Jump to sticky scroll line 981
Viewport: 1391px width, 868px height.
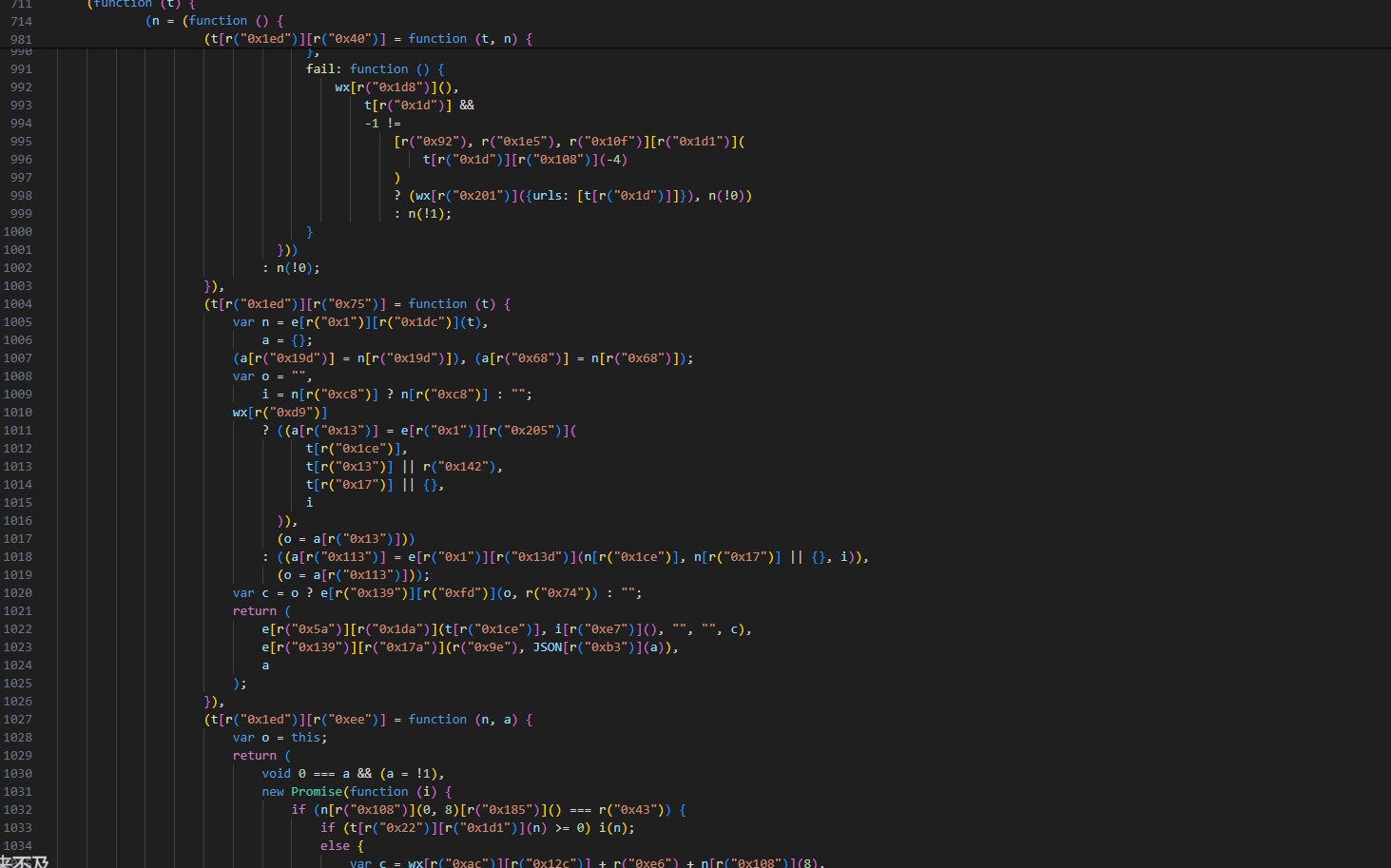click(21, 39)
